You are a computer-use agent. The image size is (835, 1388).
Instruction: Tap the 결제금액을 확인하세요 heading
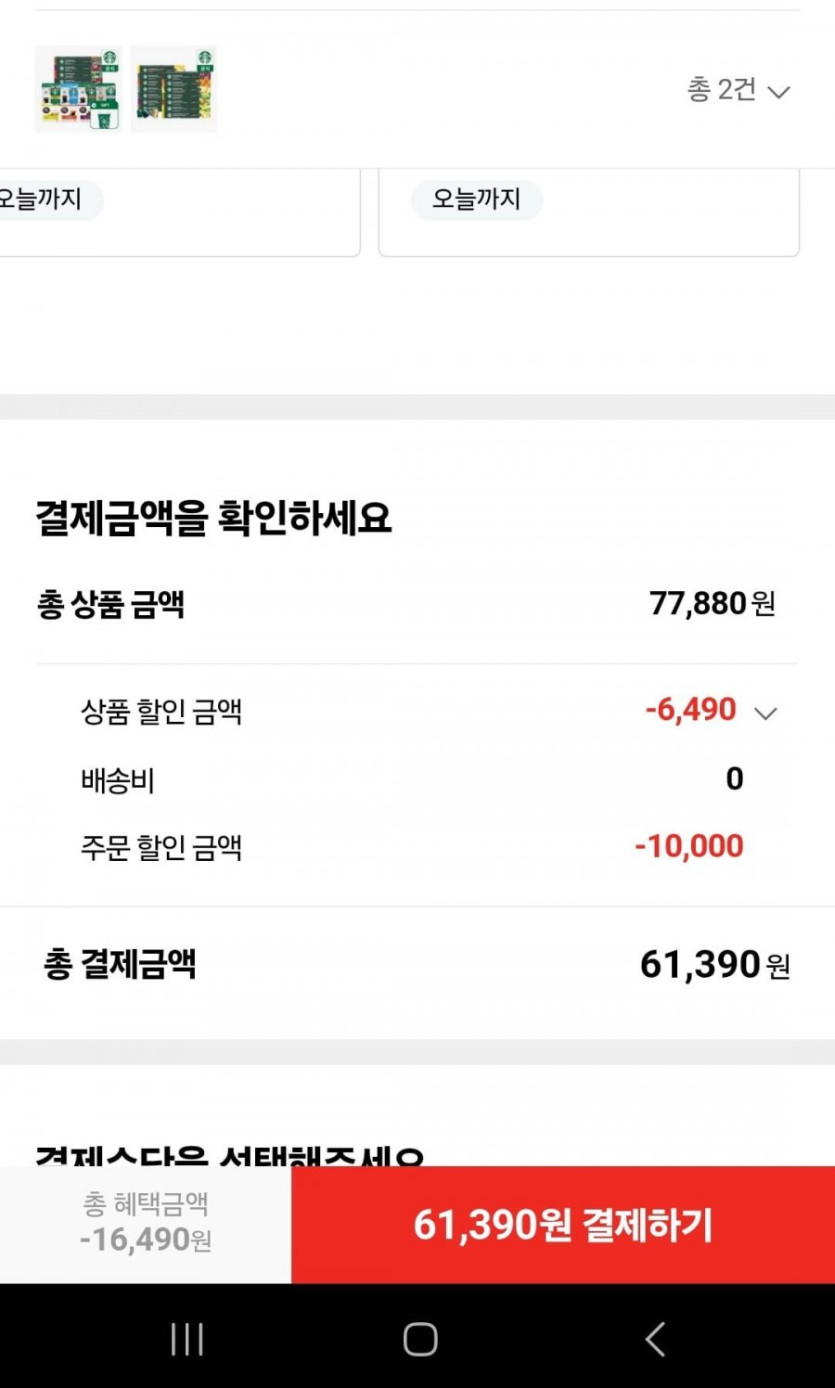213,518
